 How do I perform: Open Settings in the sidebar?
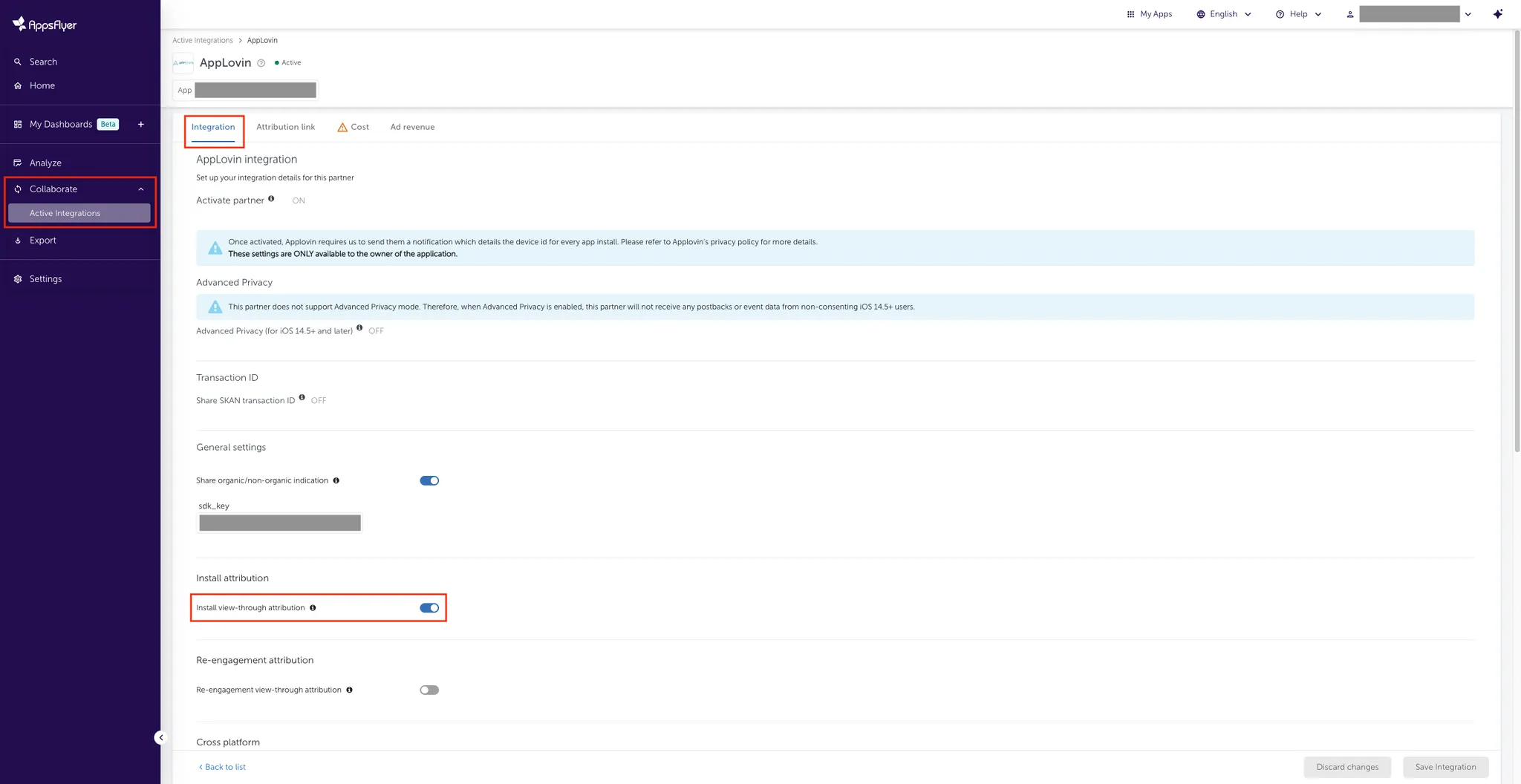(x=45, y=278)
